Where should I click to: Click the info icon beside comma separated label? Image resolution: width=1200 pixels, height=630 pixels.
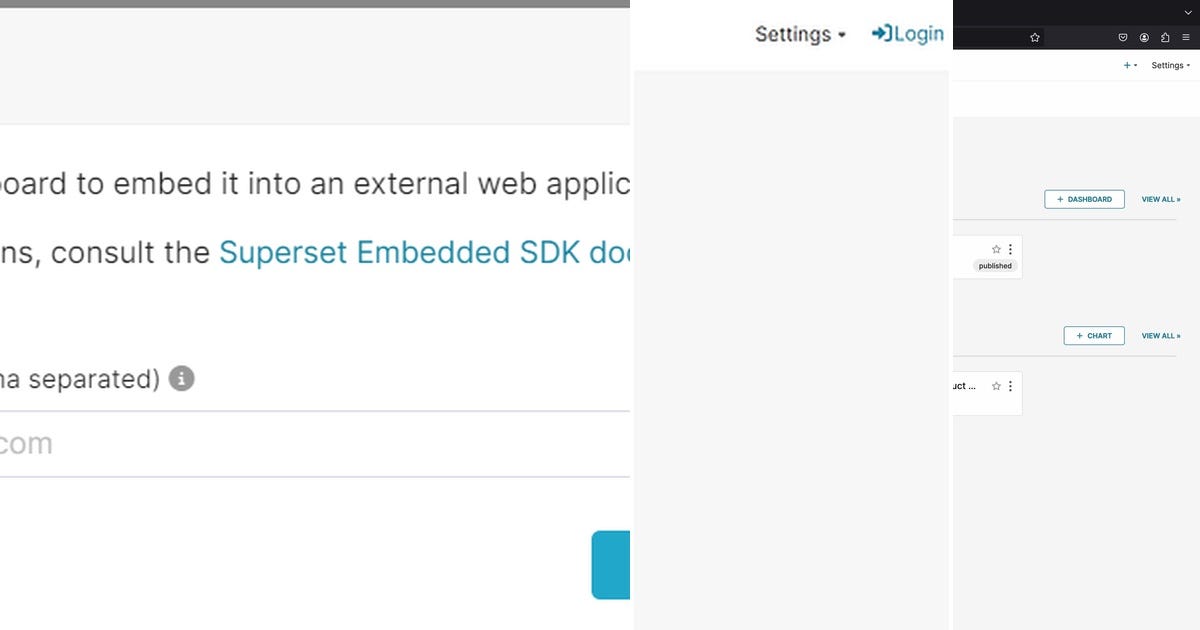pos(181,378)
